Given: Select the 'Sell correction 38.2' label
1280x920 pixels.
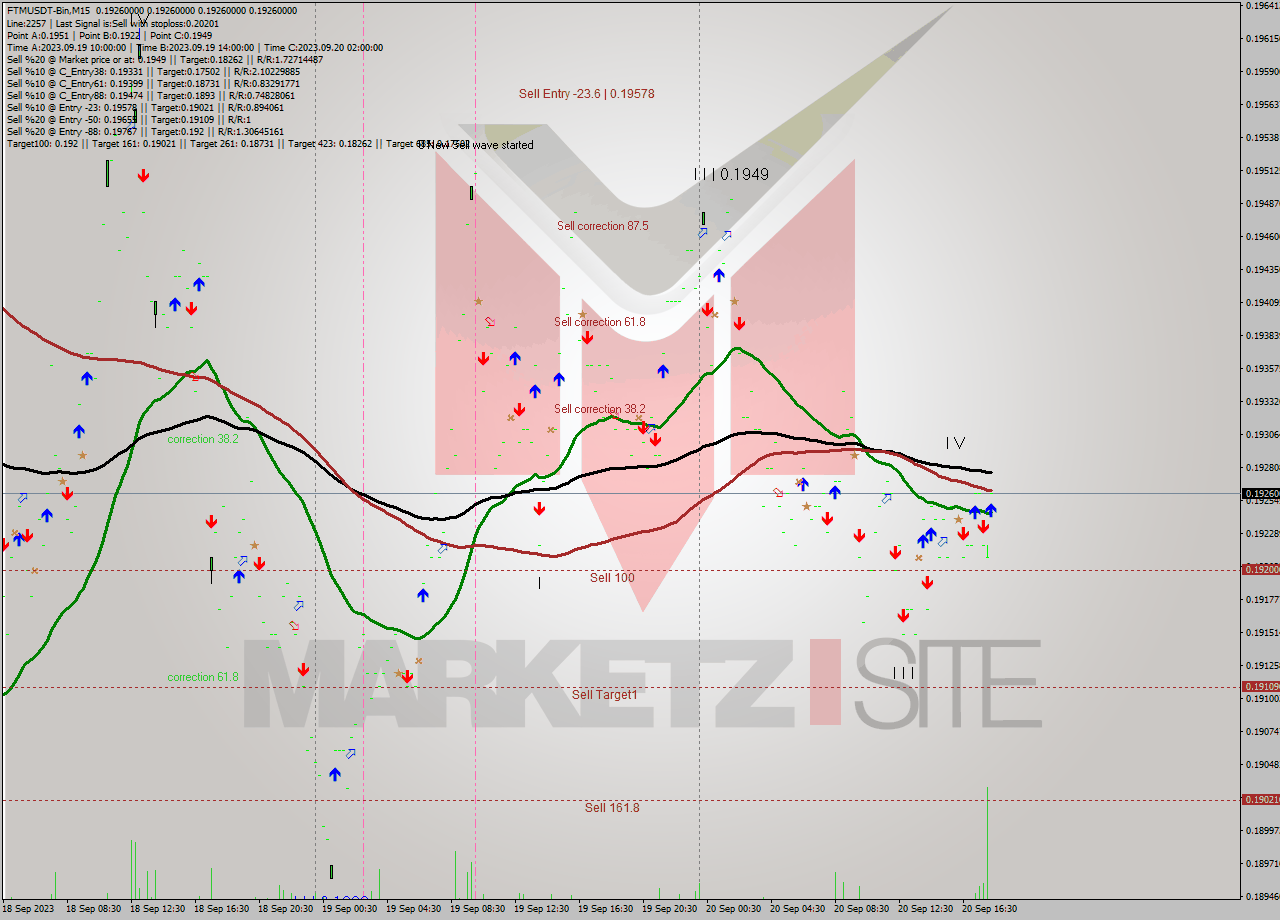Looking at the screenshot, I should [x=600, y=409].
